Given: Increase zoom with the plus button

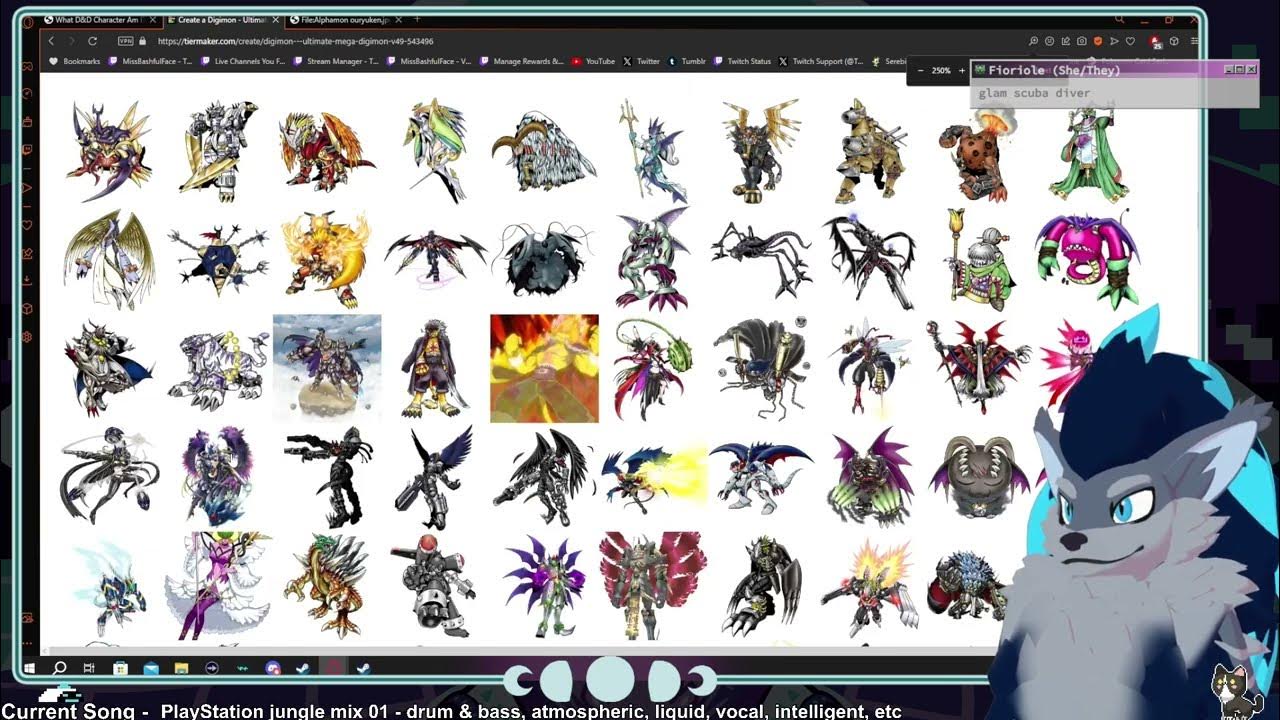Looking at the screenshot, I should [x=962, y=71].
